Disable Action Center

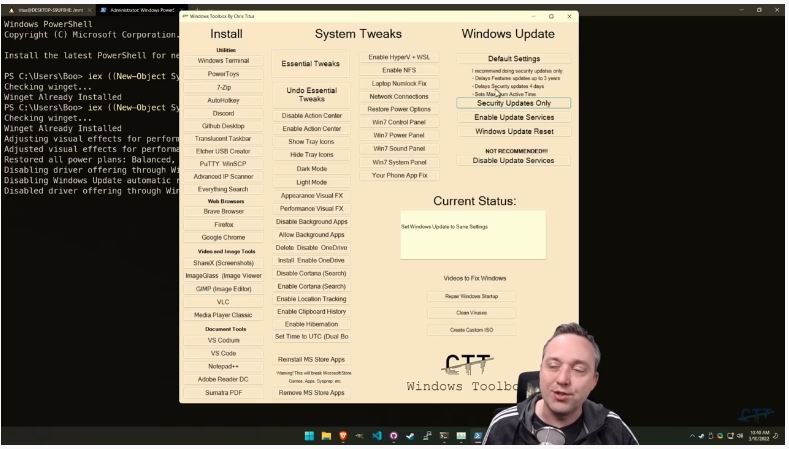click(x=311, y=116)
